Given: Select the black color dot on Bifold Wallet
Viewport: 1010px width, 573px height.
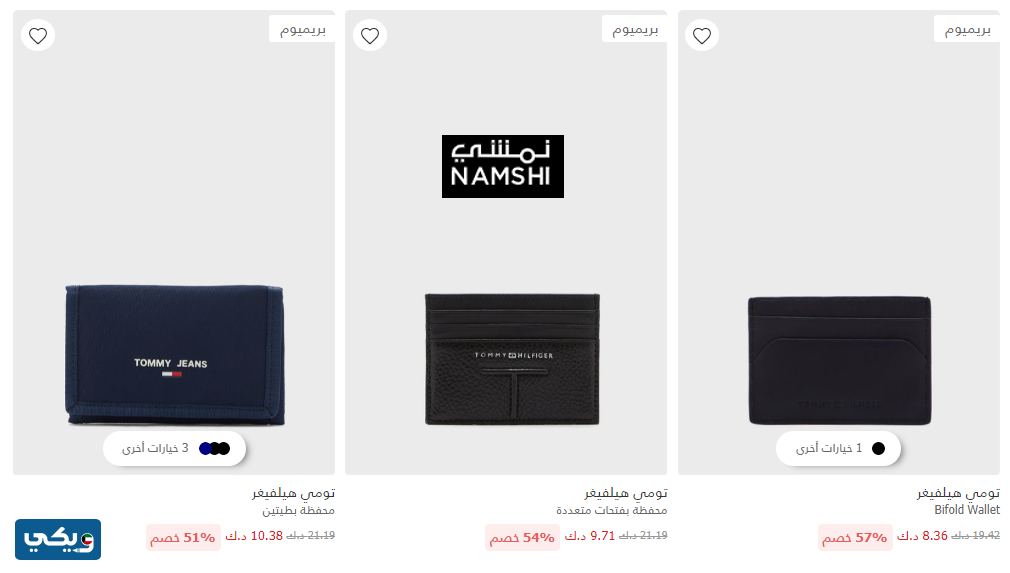Looking at the screenshot, I should (x=878, y=449).
